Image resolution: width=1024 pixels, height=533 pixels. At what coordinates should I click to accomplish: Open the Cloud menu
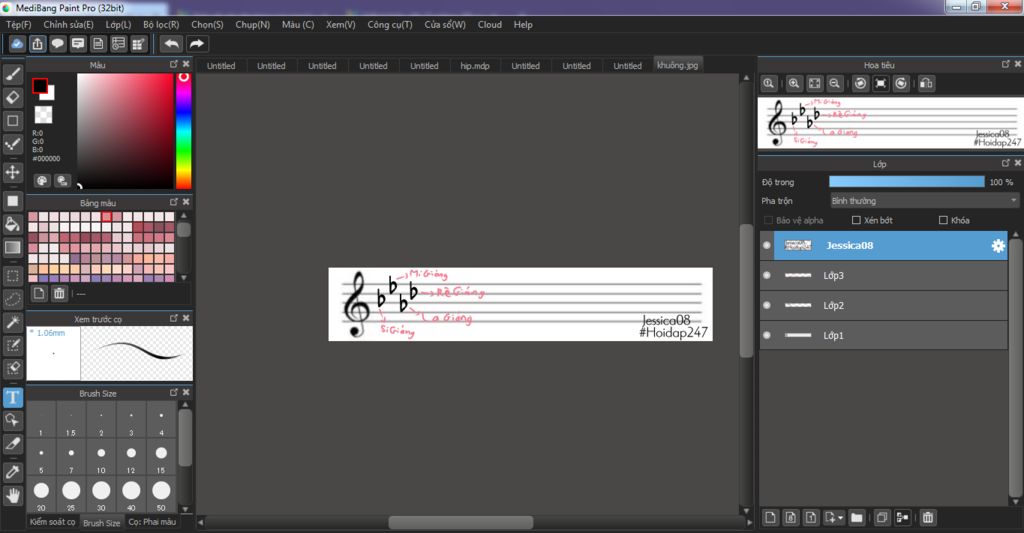pos(490,24)
